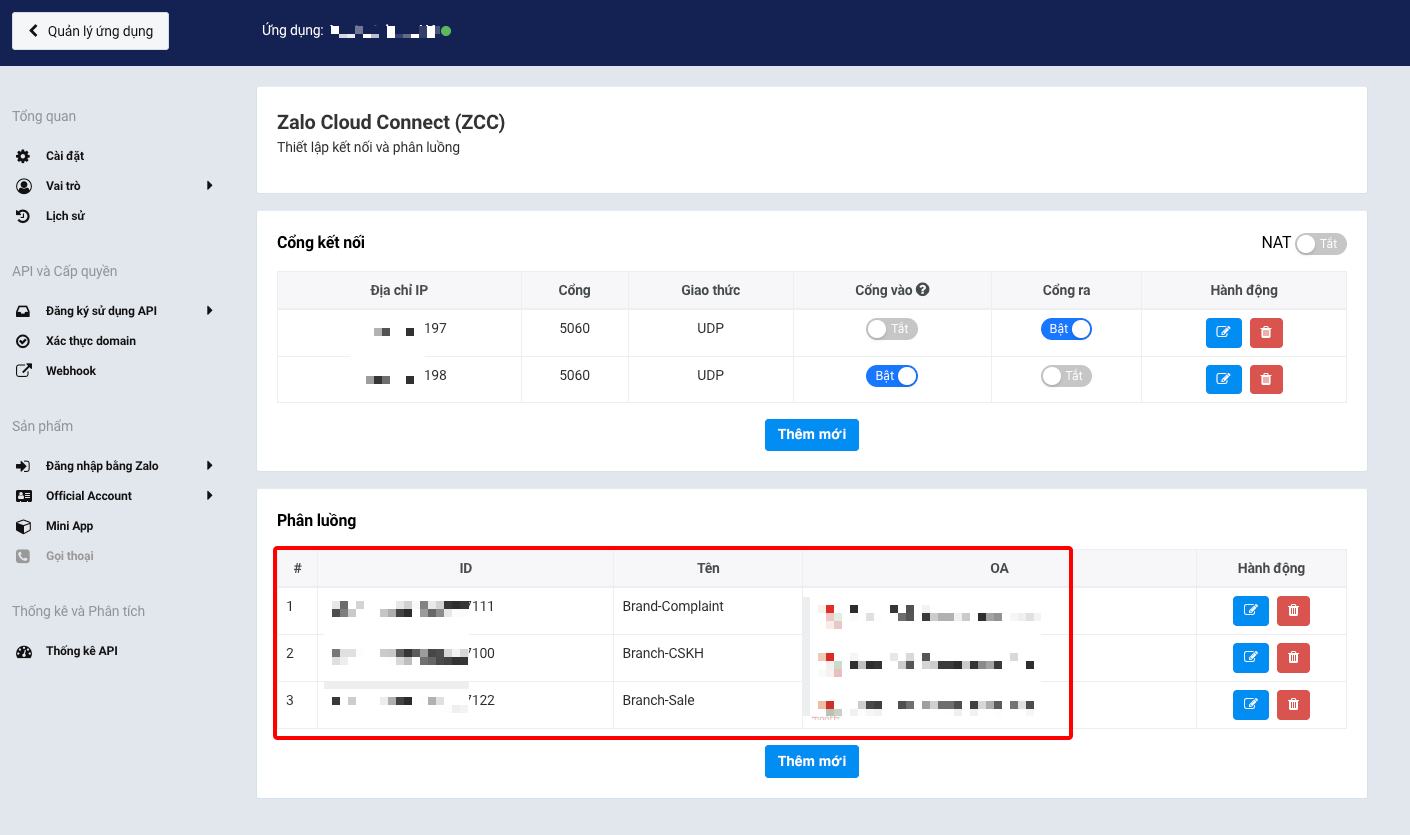The height and width of the screenshot is (835, 1410).
Task: Click the gear icon beside Cài đặt
Action: [x=24, y=156]
